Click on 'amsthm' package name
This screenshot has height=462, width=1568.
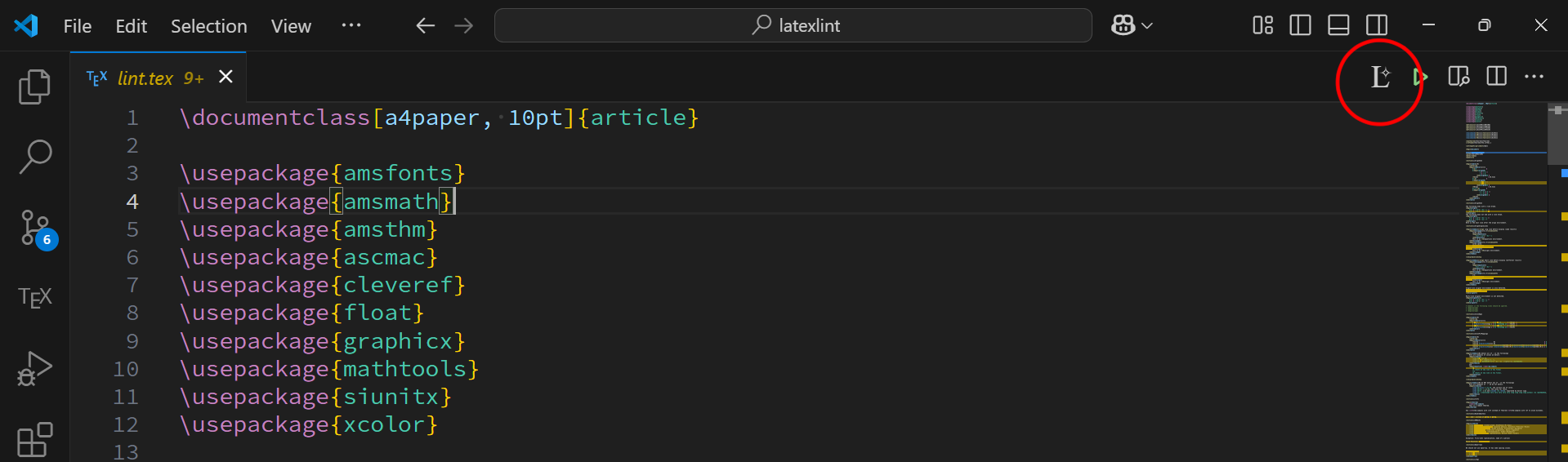(x=384, y=229)
